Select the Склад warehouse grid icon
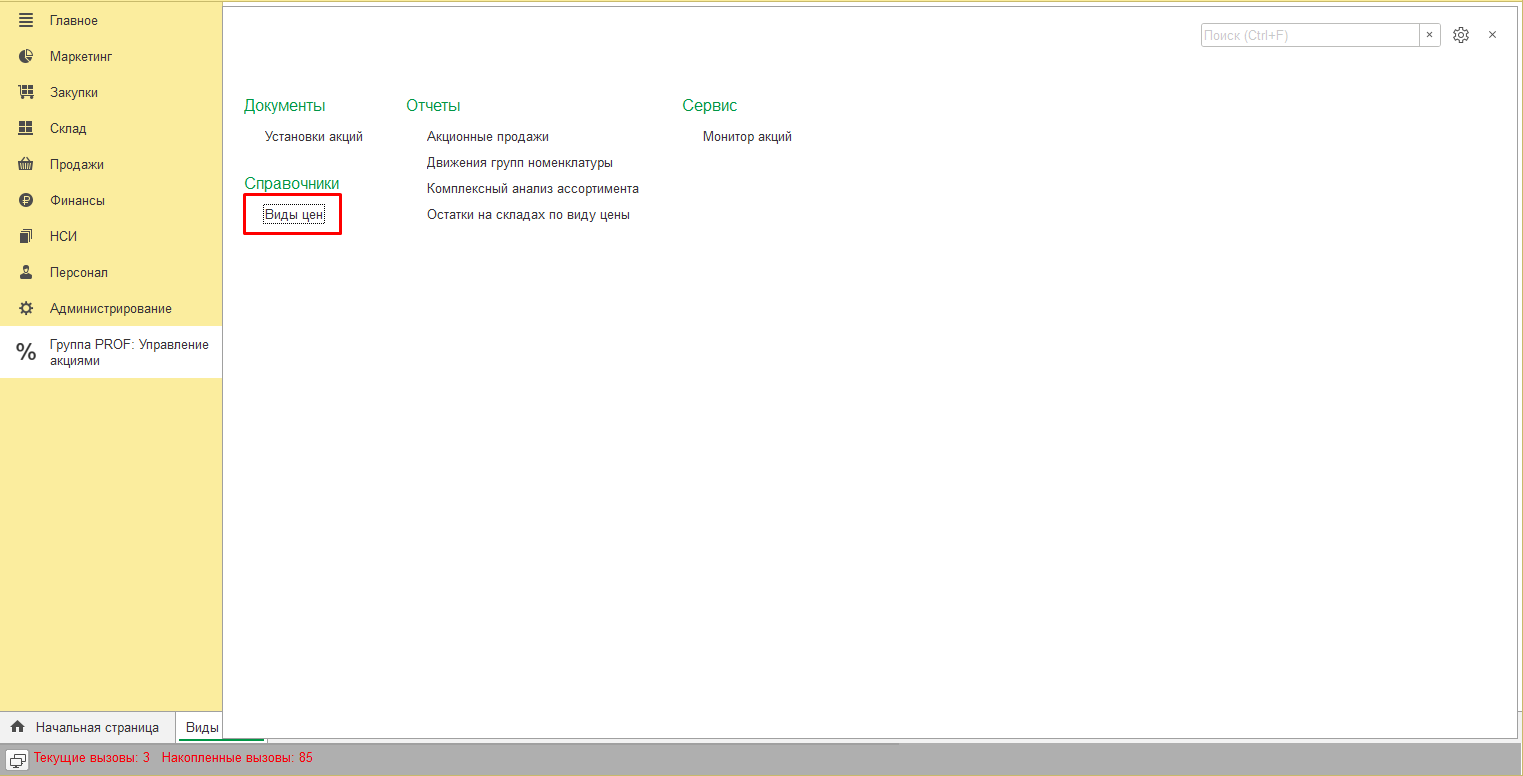 (27, 129)
